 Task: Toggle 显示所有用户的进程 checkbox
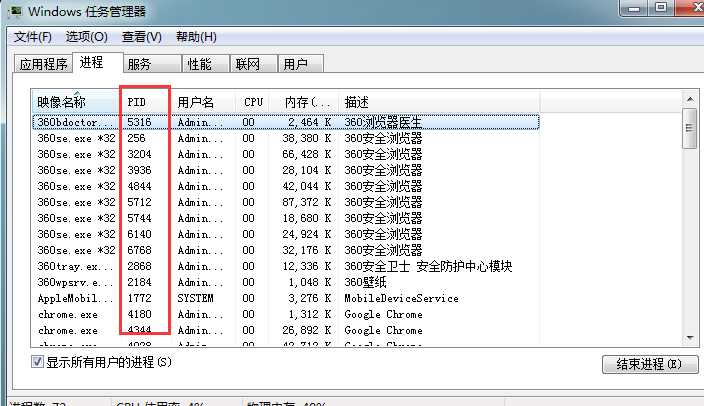[x=37, y=362]
